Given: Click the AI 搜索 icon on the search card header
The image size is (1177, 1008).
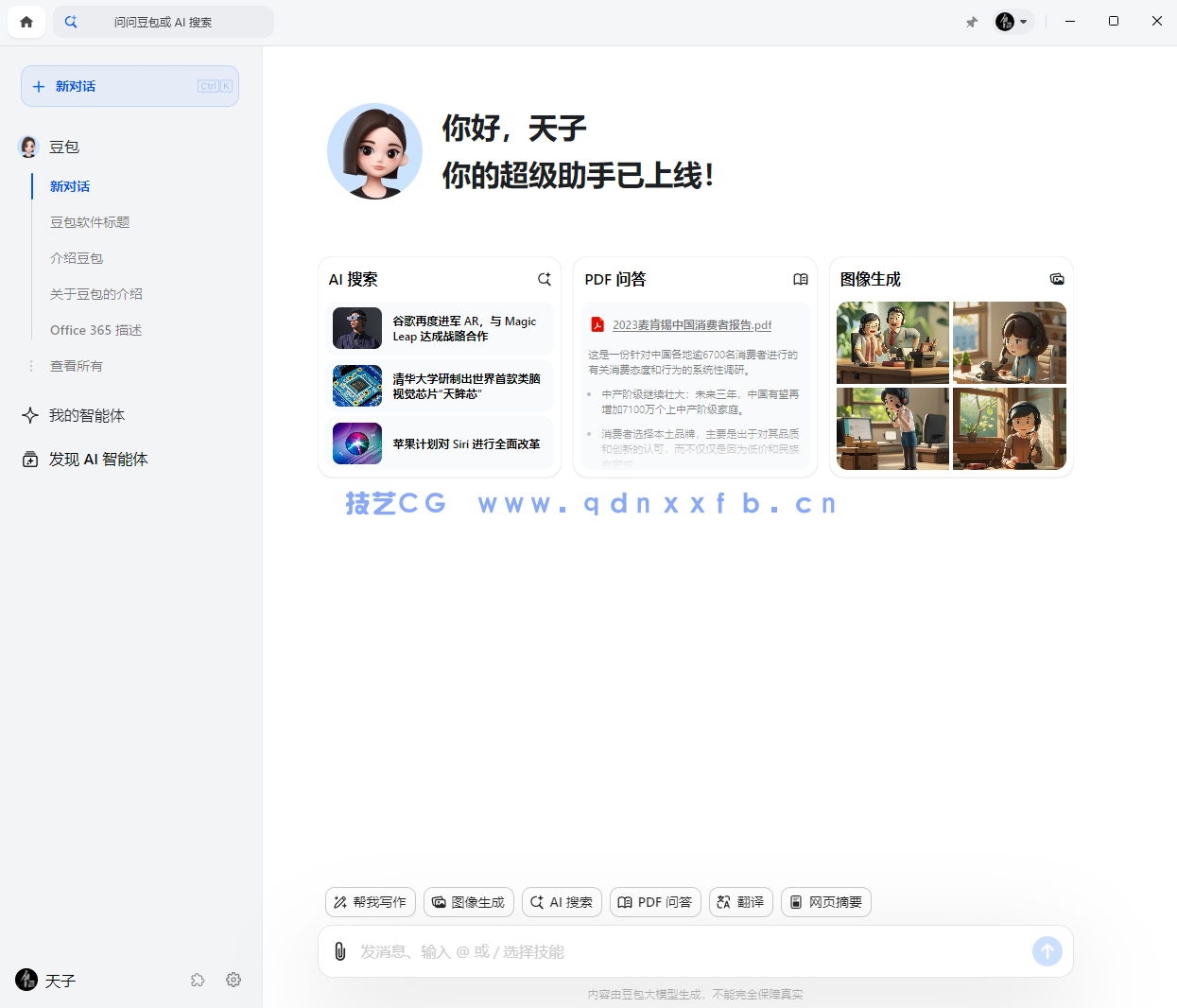Looking at the screenshot, I should coord(545,279).
